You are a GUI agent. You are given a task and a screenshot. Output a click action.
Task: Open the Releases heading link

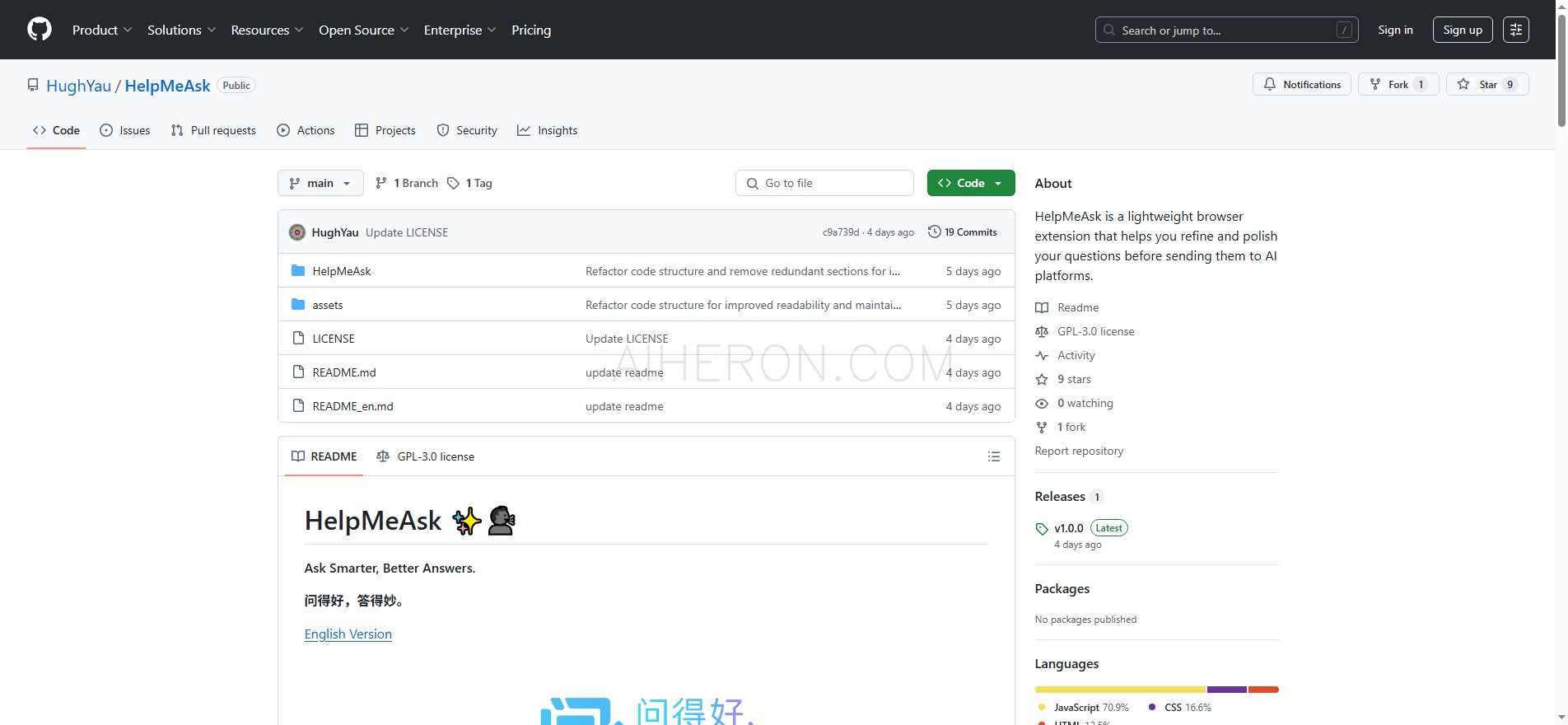[1069, 496]
